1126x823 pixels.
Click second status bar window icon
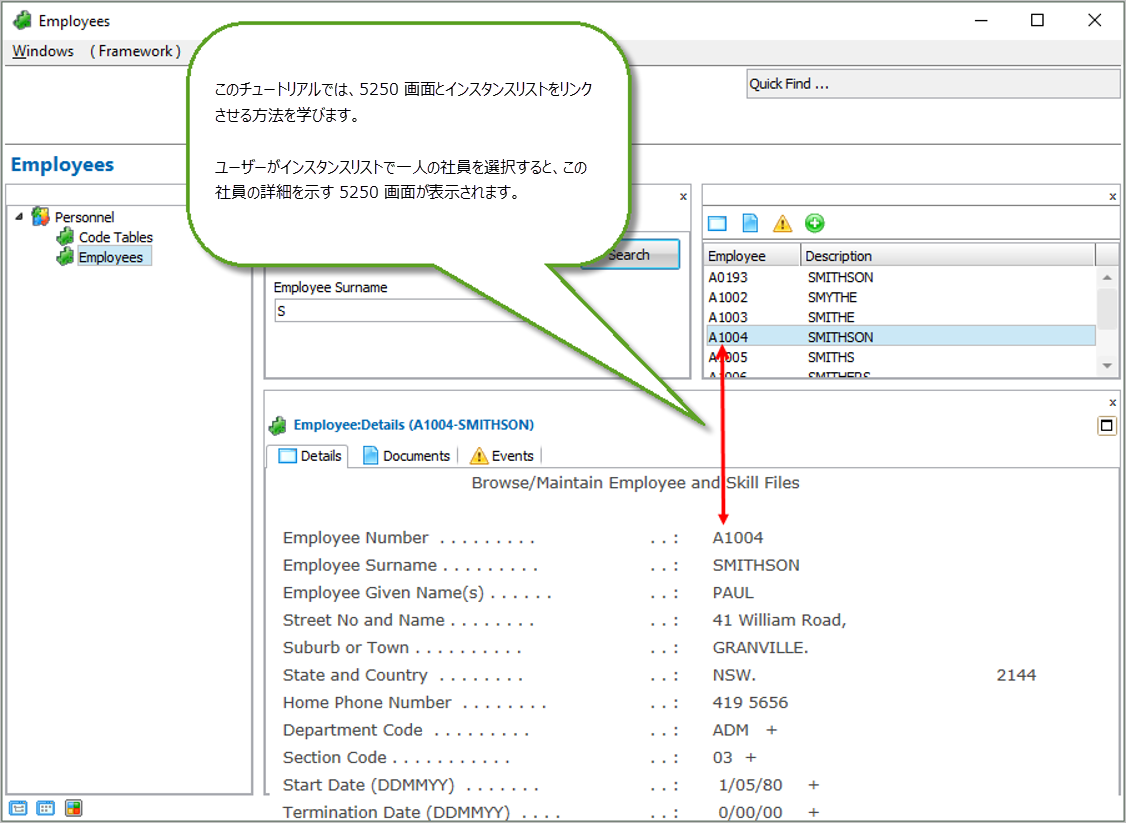[x=45, y=808]
